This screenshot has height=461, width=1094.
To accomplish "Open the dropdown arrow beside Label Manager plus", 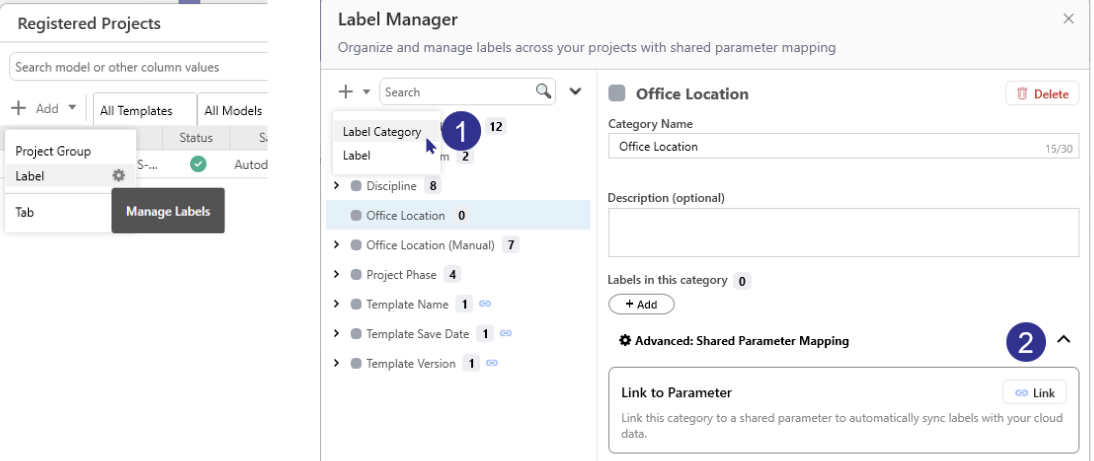I will coord(366,92).
